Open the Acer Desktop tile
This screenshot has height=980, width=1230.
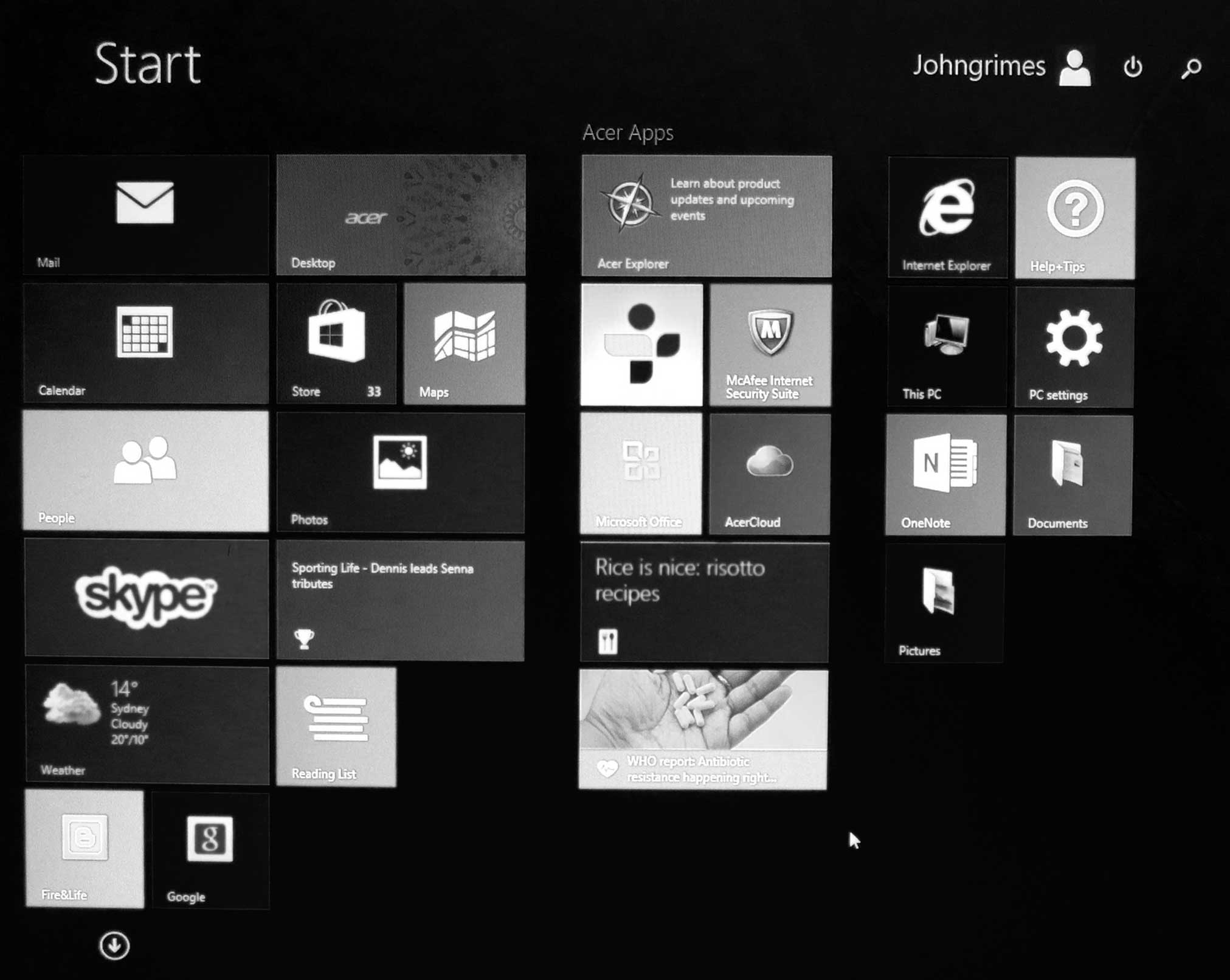click(x=401, y=215)
